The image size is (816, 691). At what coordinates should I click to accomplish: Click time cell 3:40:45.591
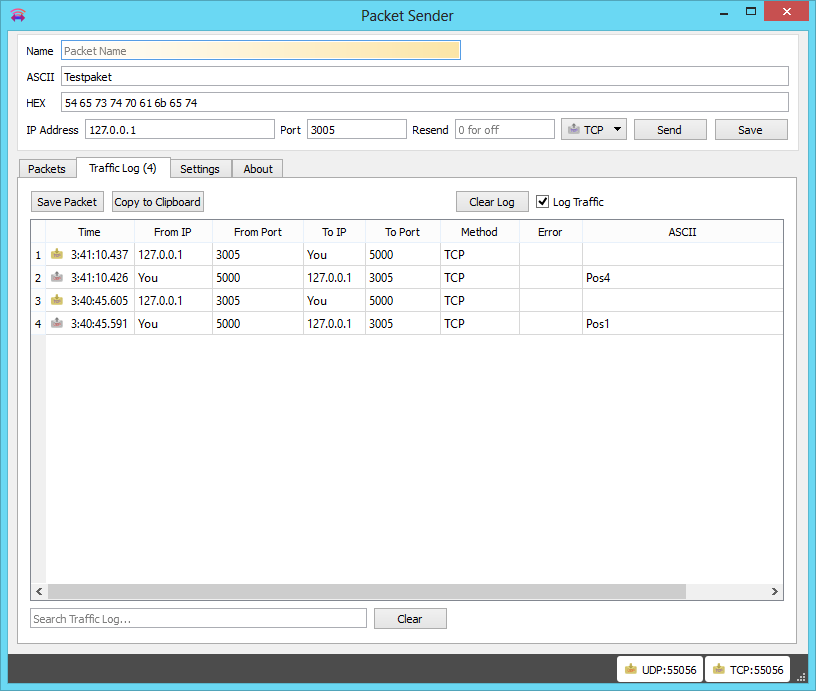(x=90, y=324)
